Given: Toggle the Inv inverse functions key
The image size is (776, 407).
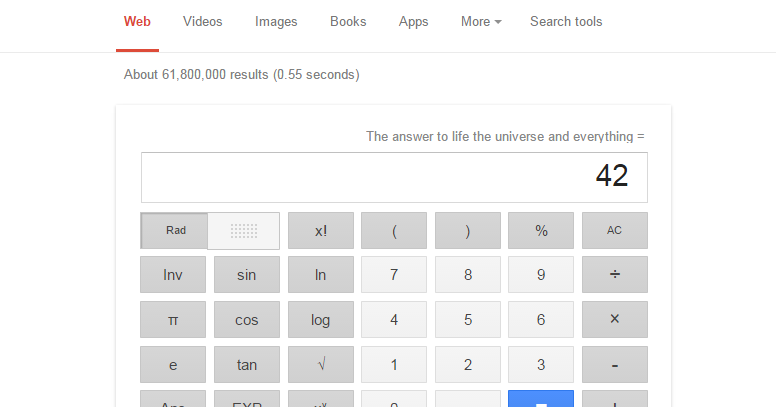Looking at the screenshot, I should point(173,275).
